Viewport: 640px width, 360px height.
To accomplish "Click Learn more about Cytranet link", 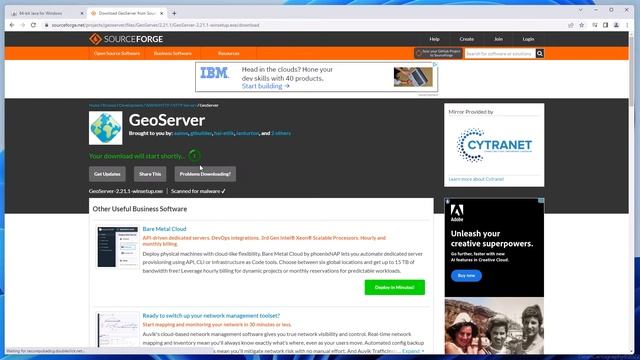I will [476, 179].
